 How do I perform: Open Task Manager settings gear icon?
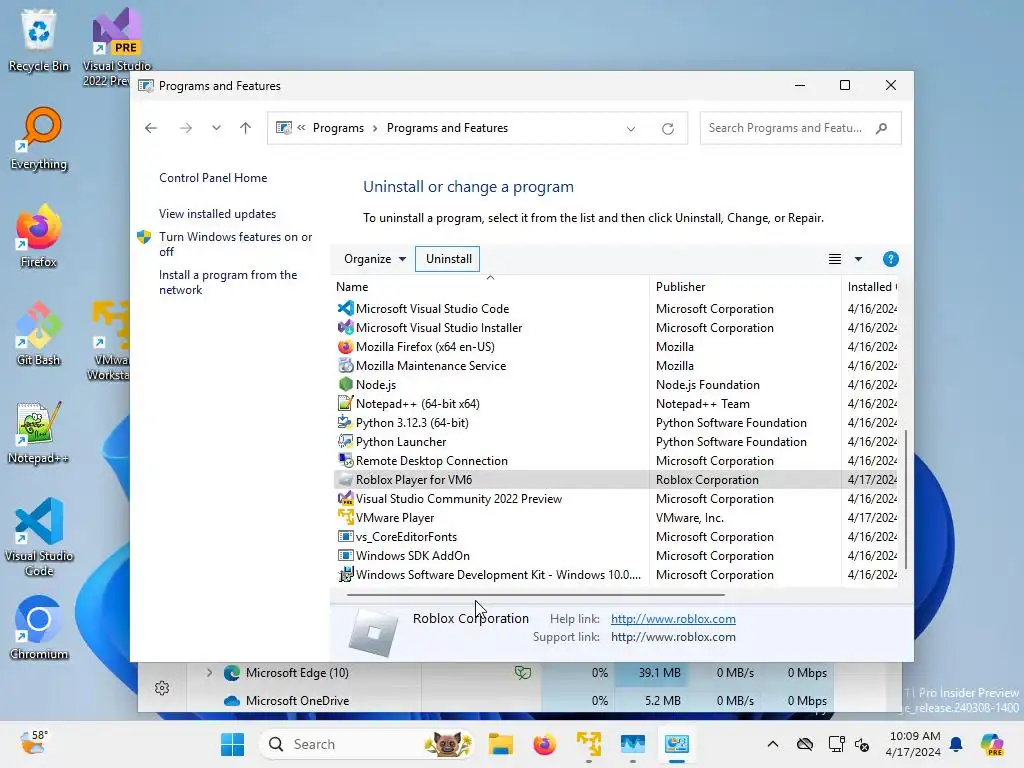(162, 688)
